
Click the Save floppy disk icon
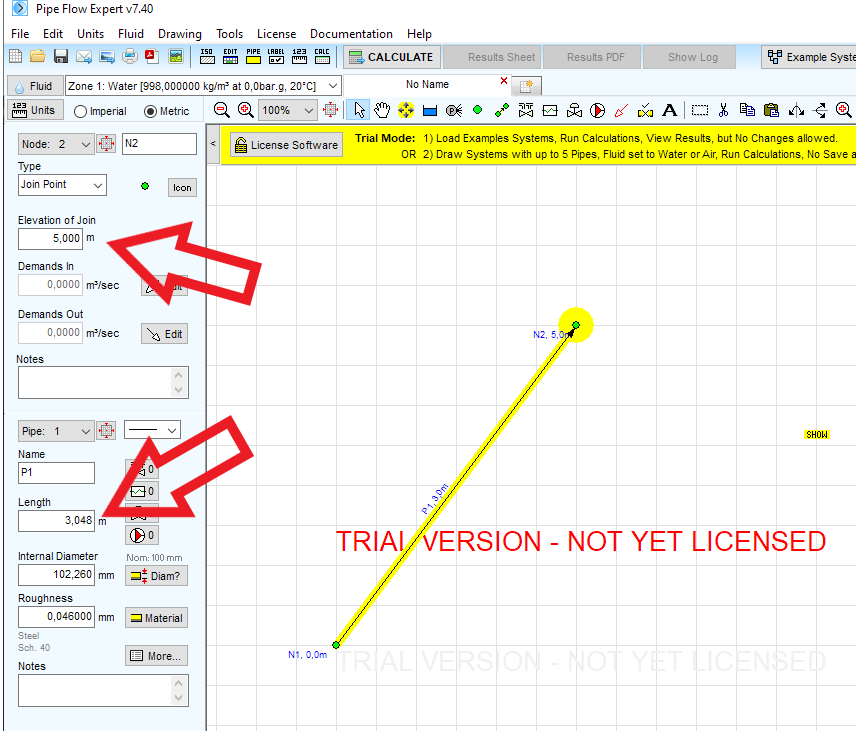pos(61,56)
